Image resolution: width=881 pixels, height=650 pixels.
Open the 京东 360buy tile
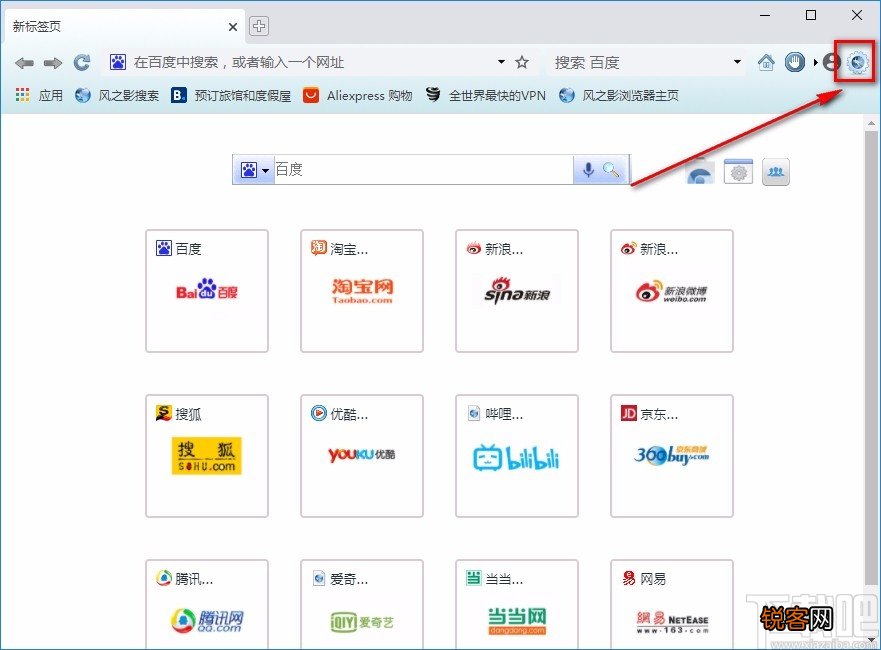(x=672, y=456)
